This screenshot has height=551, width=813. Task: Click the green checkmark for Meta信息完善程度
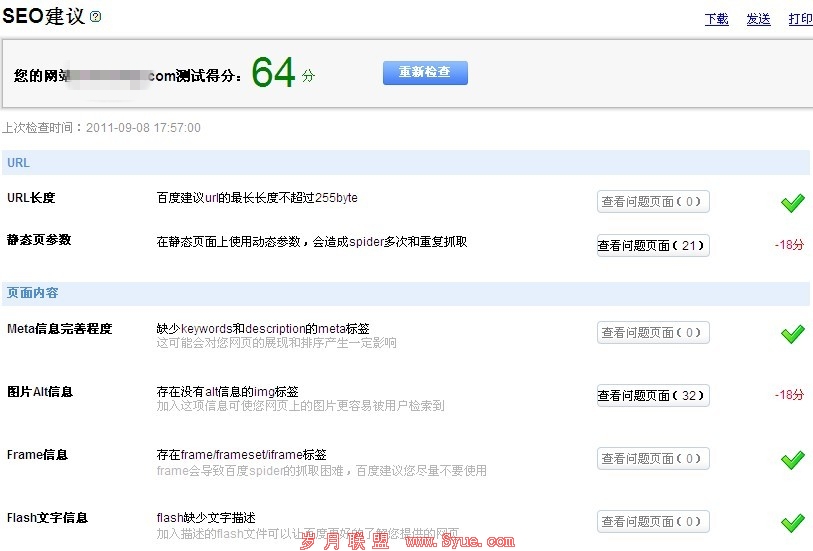pyautogui.click(x=792, y=334)
